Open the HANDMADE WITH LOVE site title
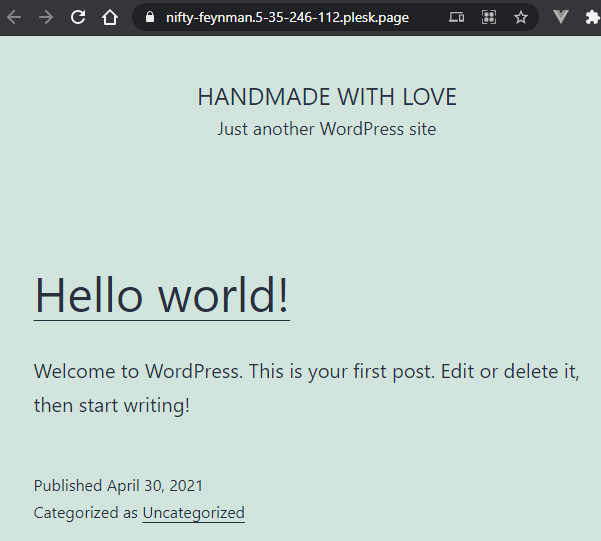 [x=327, y=97]
